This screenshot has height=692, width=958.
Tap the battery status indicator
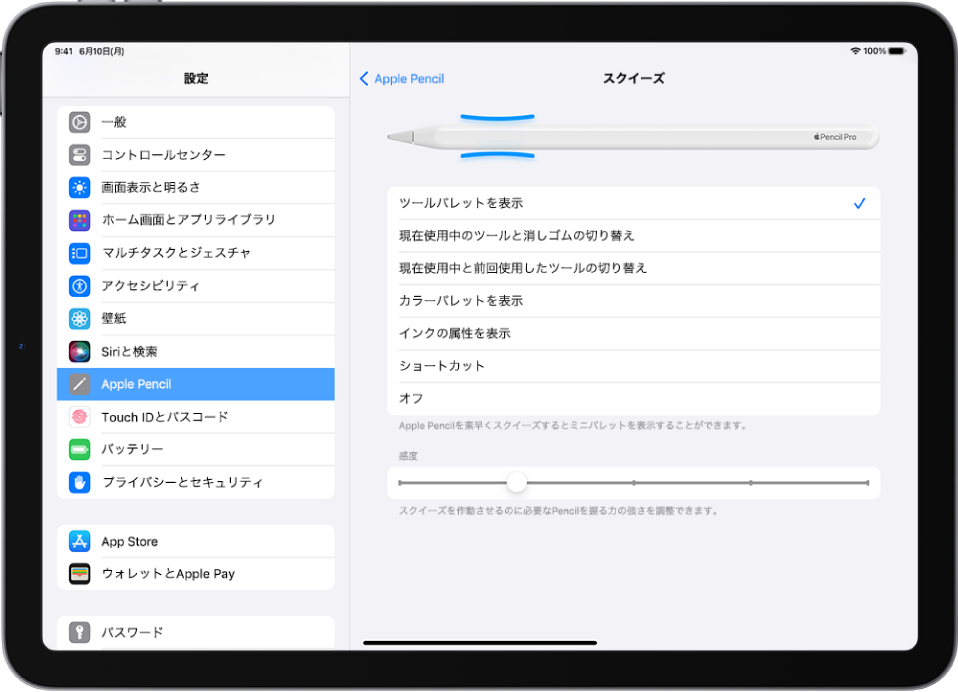tap(897, 51)
